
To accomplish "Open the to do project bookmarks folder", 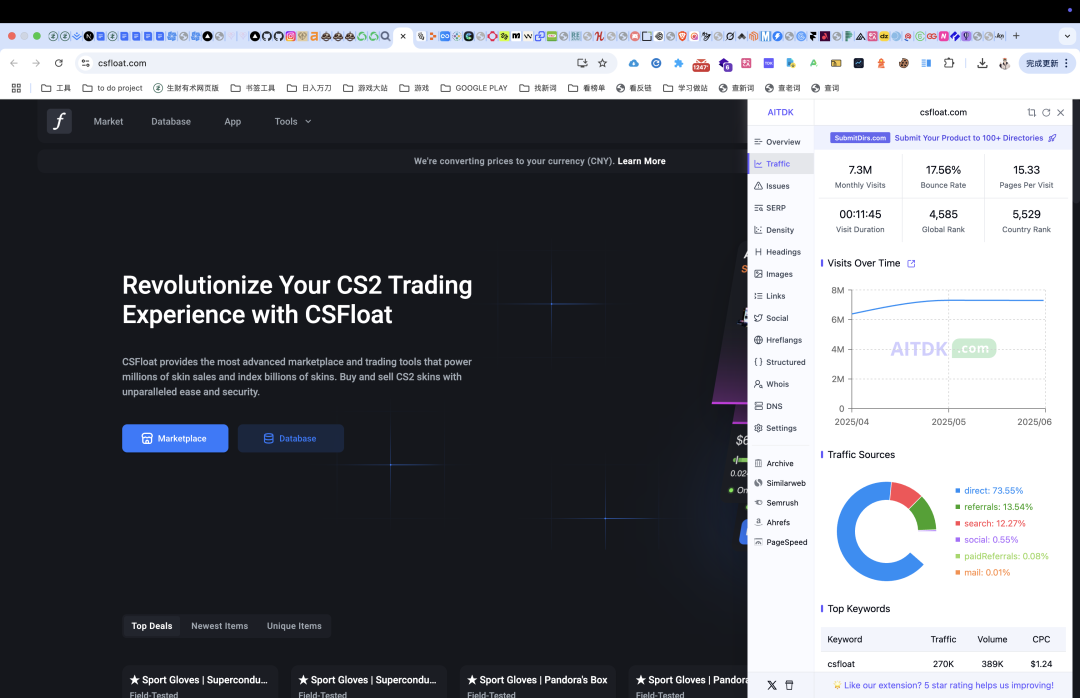I will click(112, 88).
